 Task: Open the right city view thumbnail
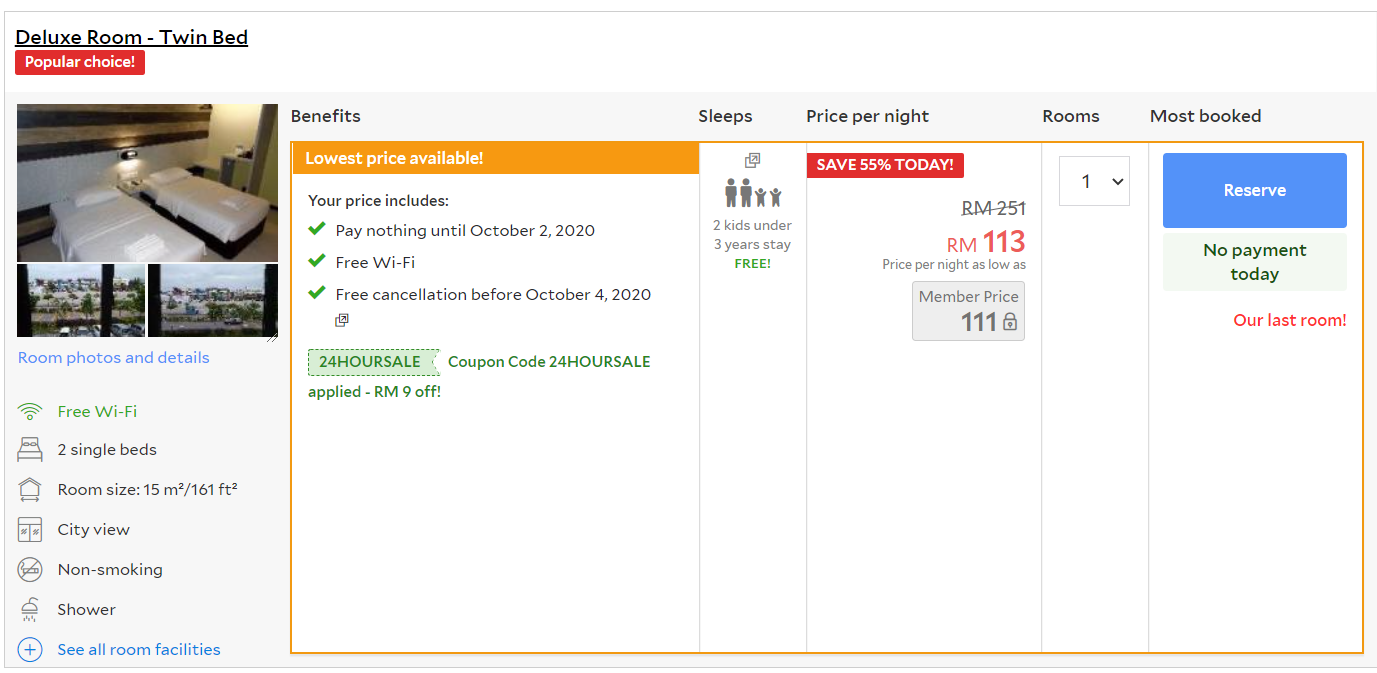[x=212, y=300]
